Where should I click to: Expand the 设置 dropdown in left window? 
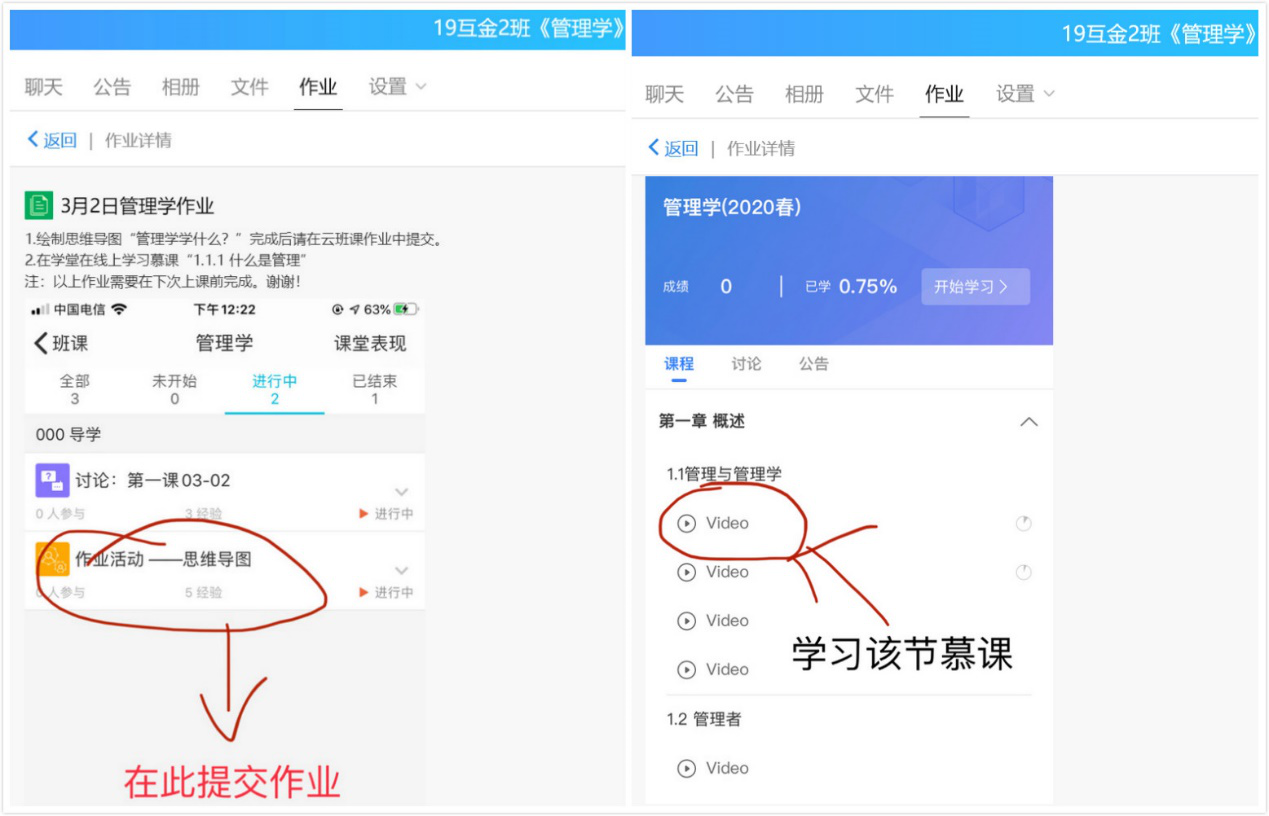(x=397, y=87)
